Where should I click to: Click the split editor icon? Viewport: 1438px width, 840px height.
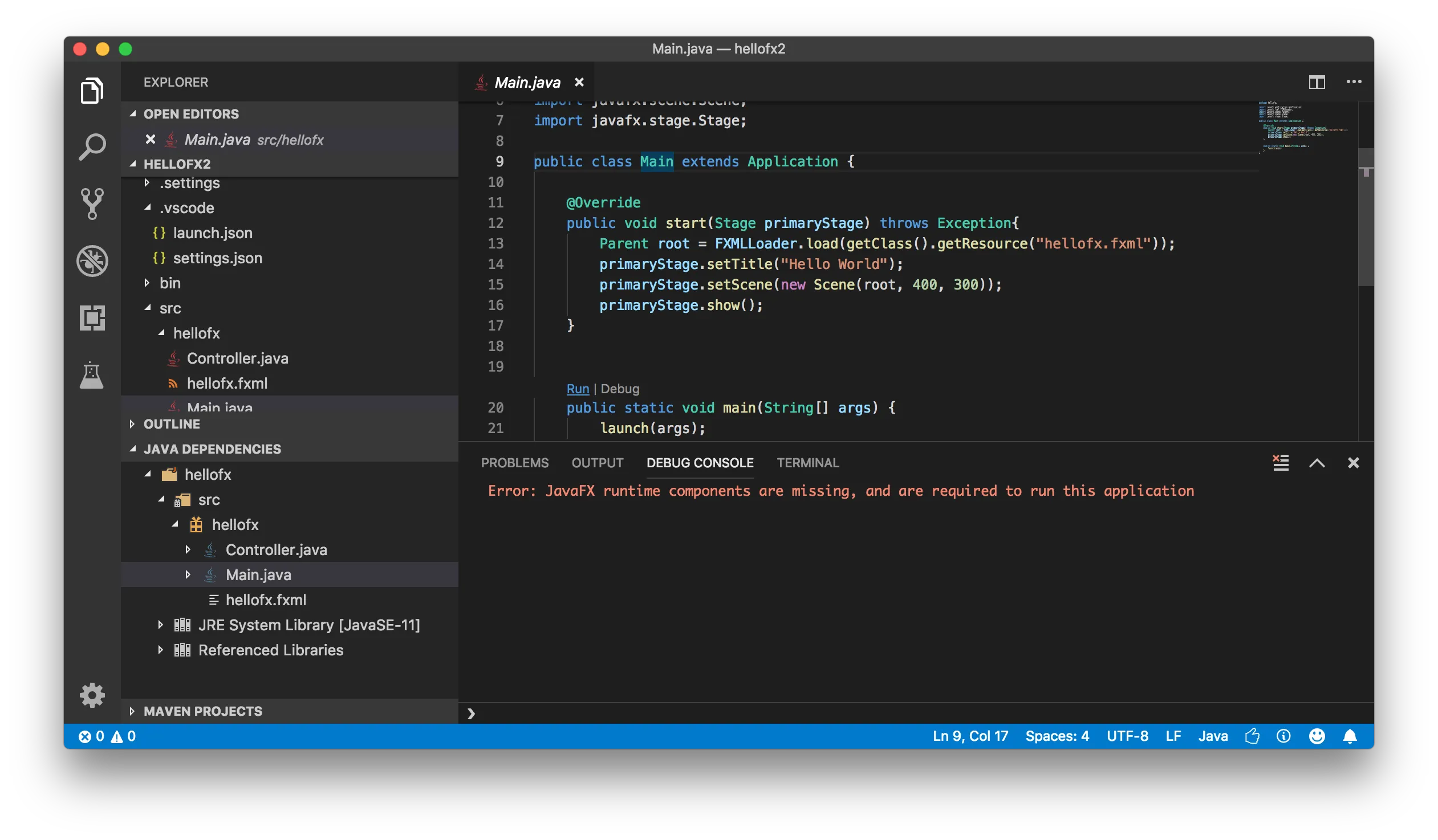(1317, 82)
